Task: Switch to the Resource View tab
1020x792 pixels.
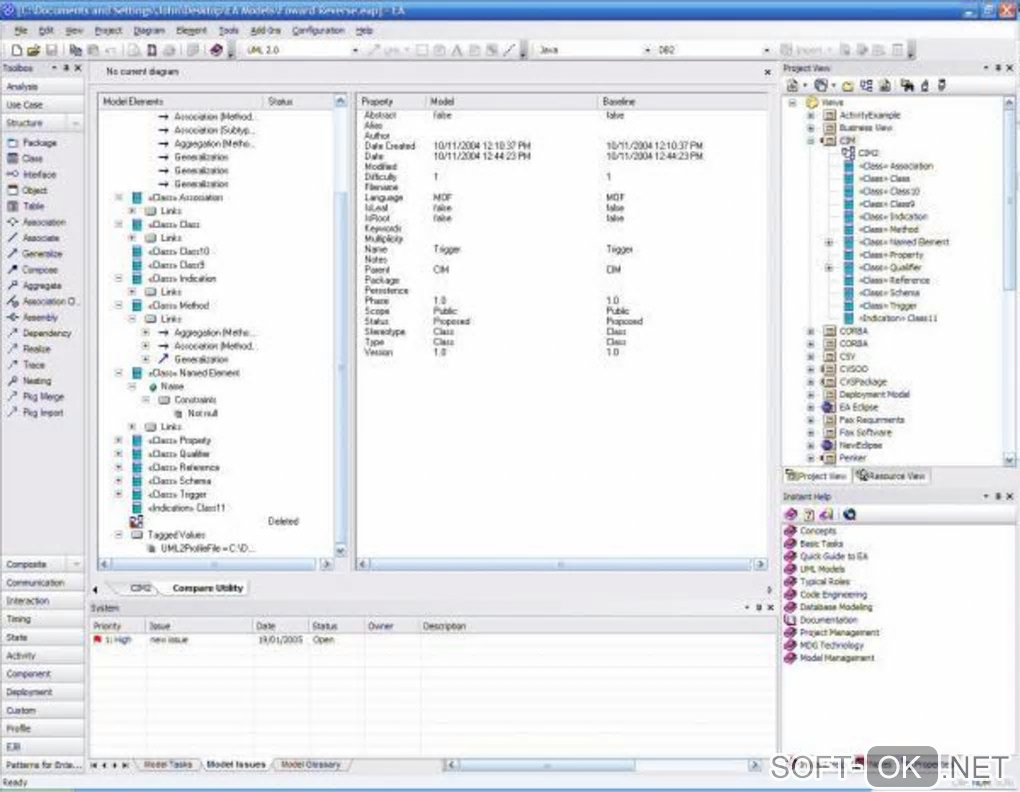Action: [x=891, y=476]
